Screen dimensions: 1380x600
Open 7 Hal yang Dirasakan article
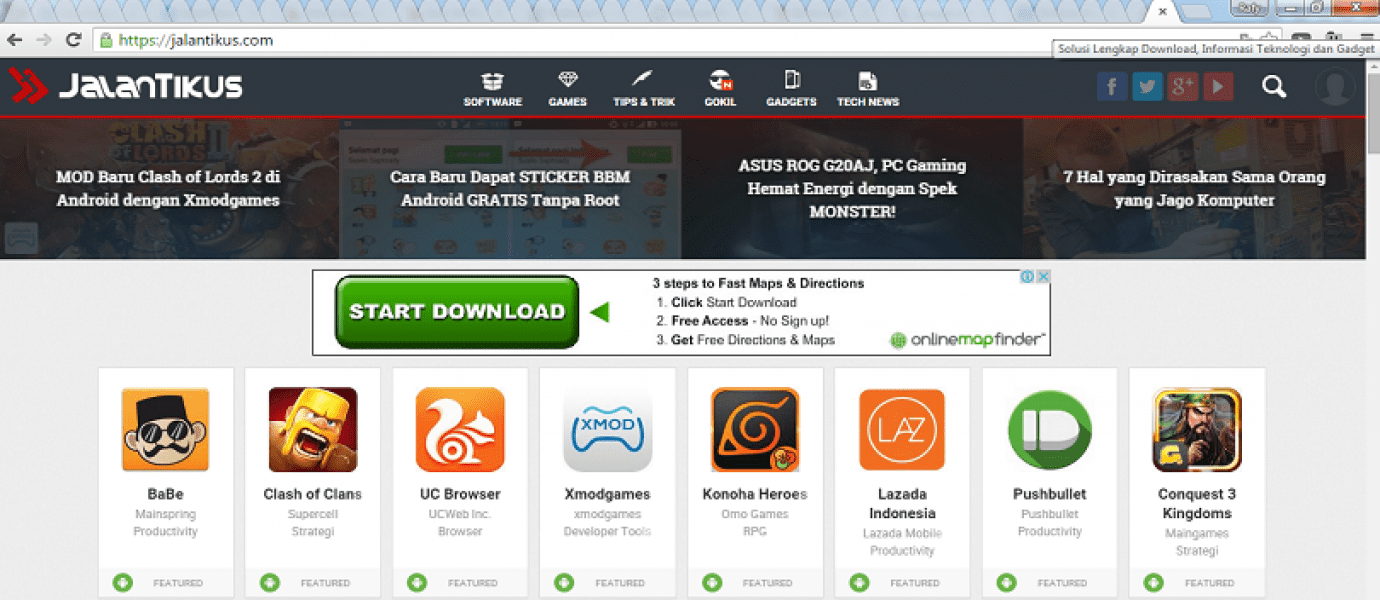(1194, 188)
